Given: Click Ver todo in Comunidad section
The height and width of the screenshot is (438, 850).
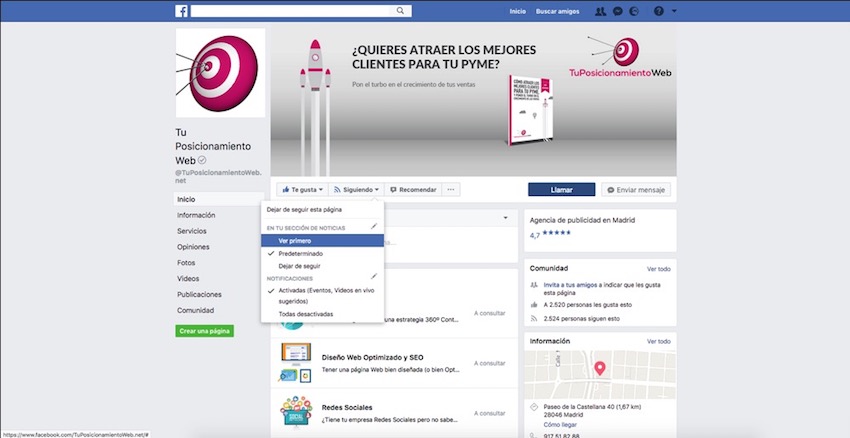Looking at the screenshot, I should [659, 269].
